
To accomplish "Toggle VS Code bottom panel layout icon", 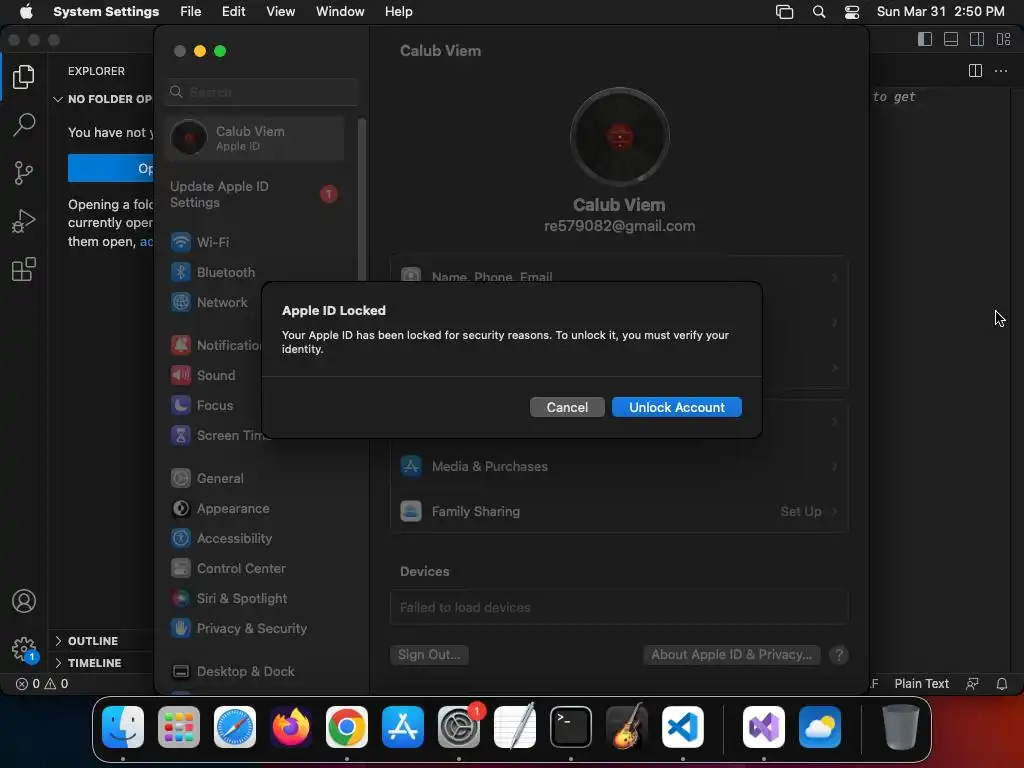I will 951,39.
